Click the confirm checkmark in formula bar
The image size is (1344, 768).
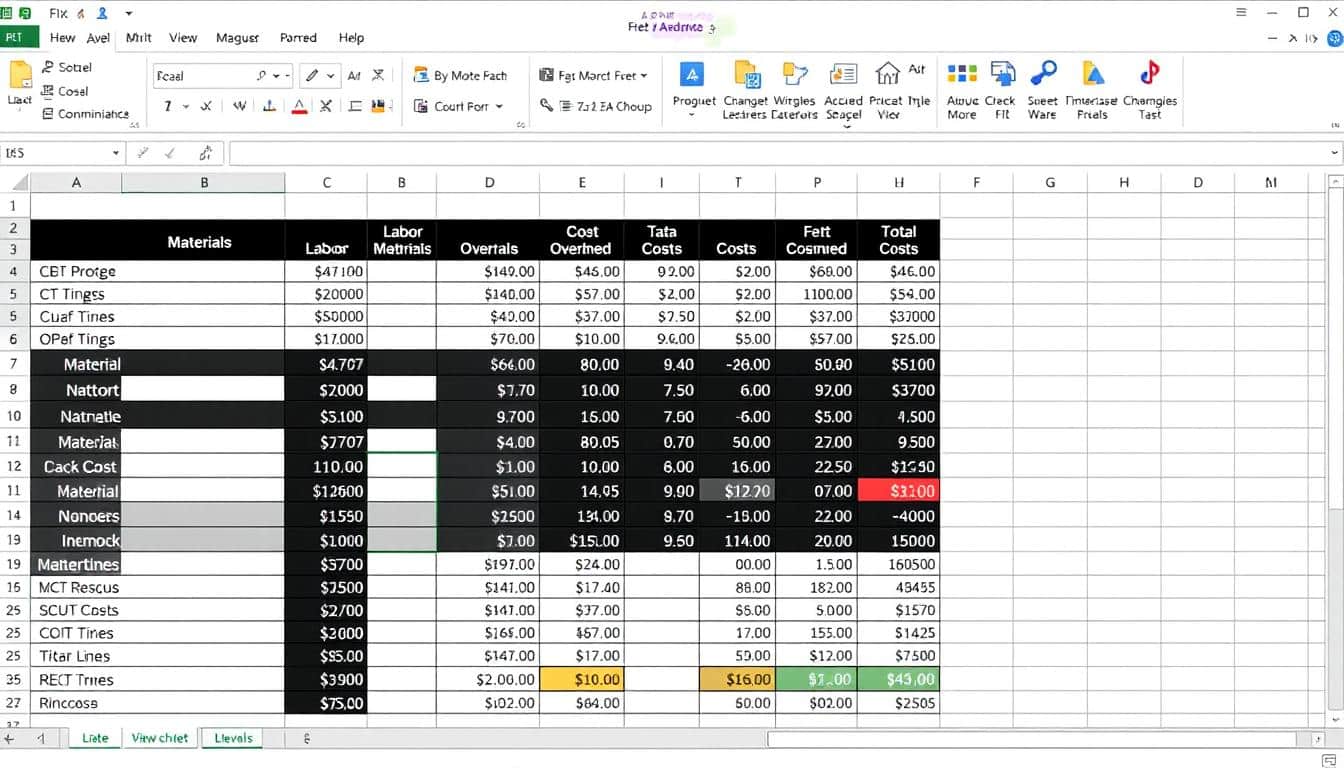click(170, 153)
